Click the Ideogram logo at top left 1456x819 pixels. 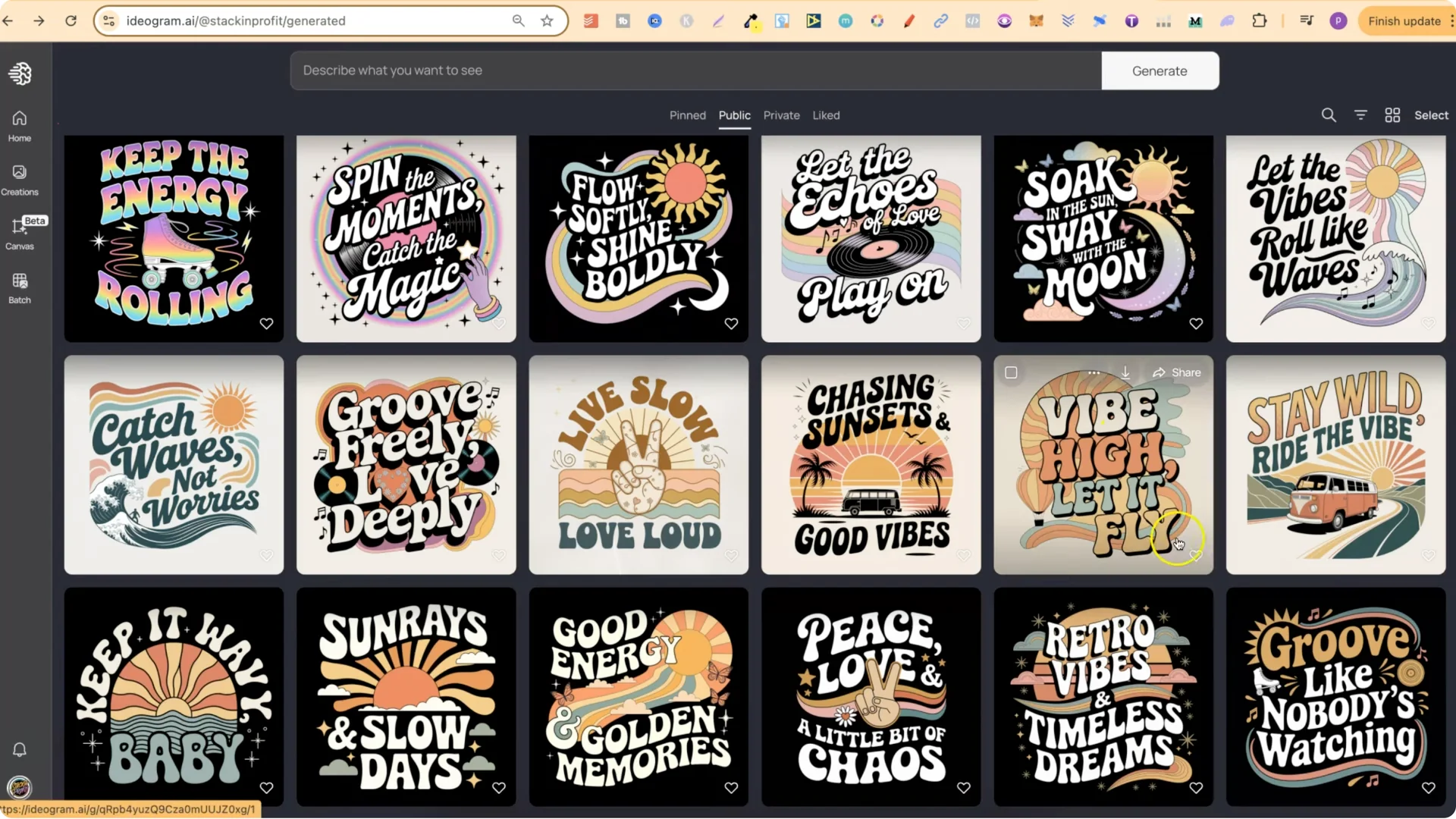point(19,74)
